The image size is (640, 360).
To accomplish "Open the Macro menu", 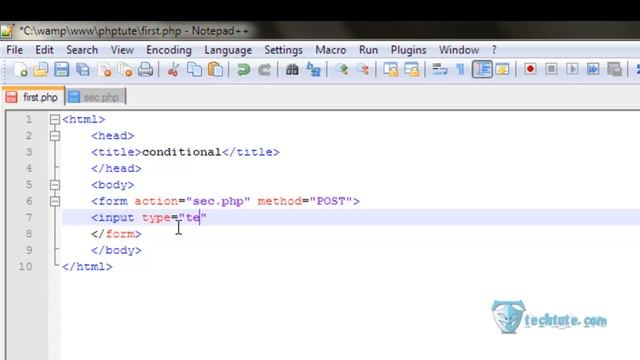I will pyautogui.click(x=331, y=50).
